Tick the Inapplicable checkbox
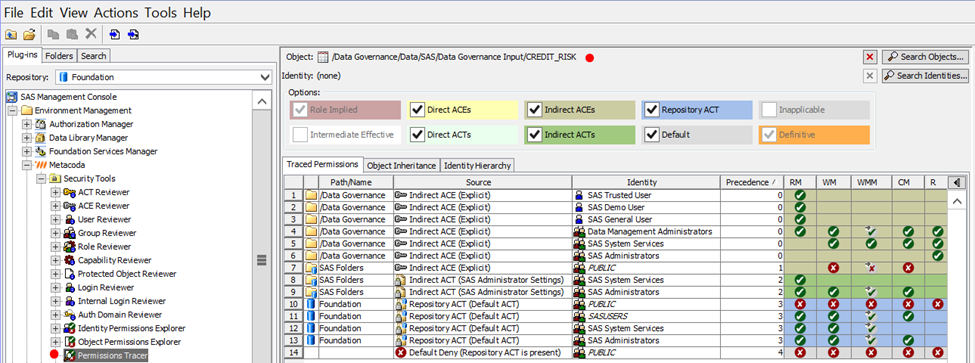Viewport: 975px width, 363px height. [x=769, y=110]
